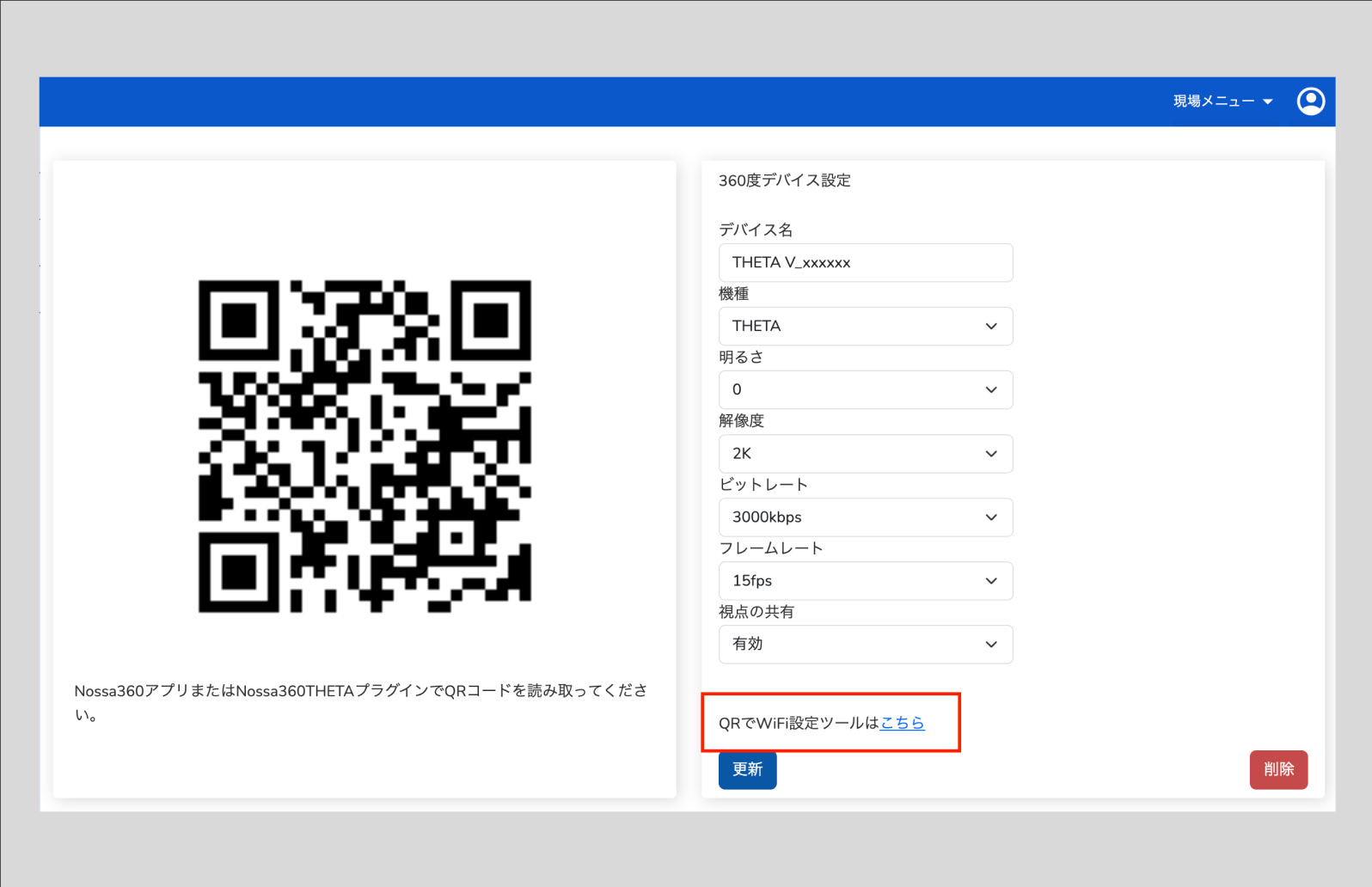Click the フレームレート field label
This screenshot has width=1372, height=887.
pos(771,547)
